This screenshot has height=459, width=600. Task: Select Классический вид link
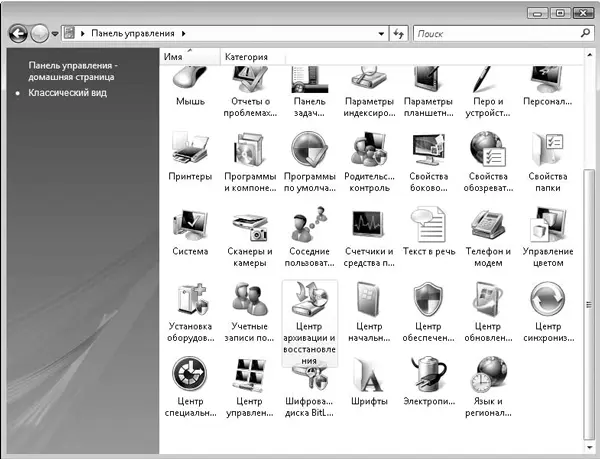68,93
